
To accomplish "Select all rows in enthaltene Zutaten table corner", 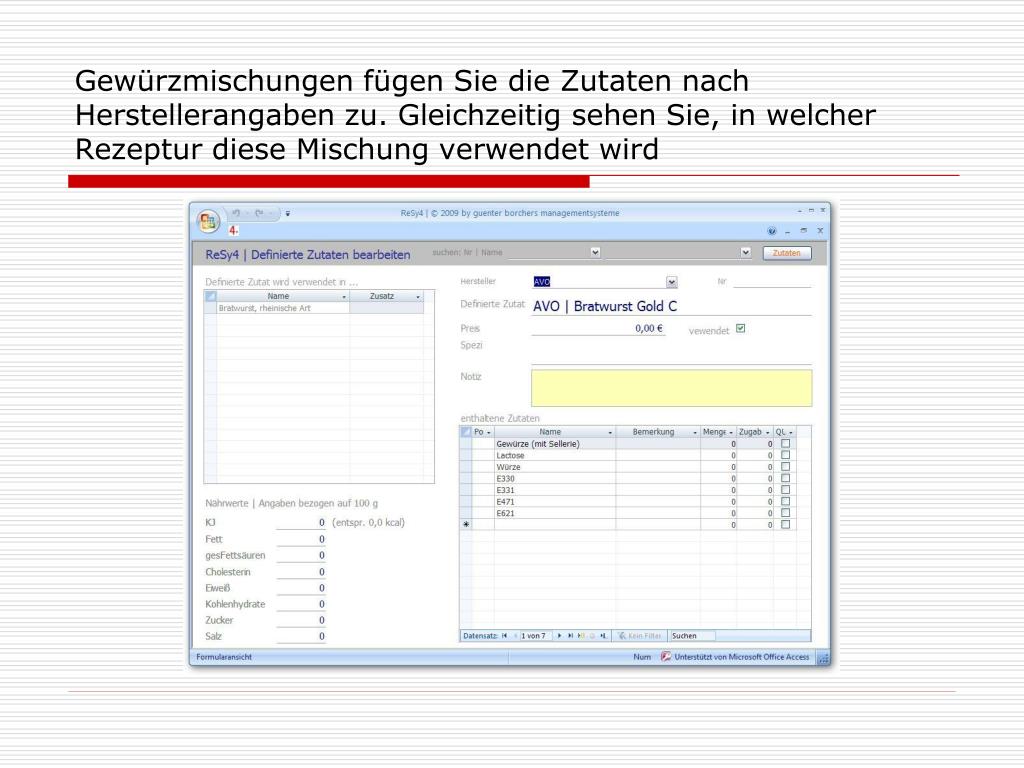I will 466,432.
